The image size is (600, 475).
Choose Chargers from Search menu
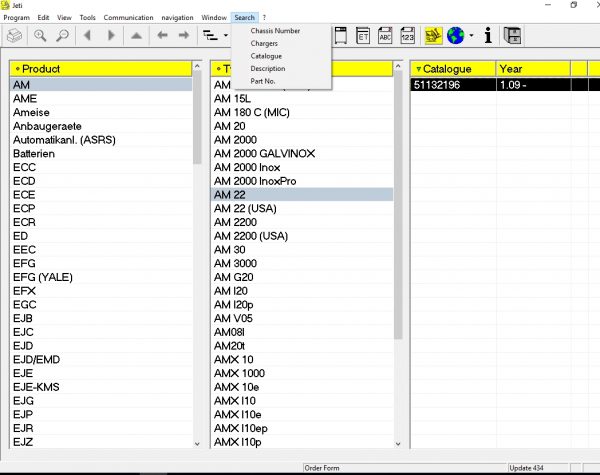[264, 43]
